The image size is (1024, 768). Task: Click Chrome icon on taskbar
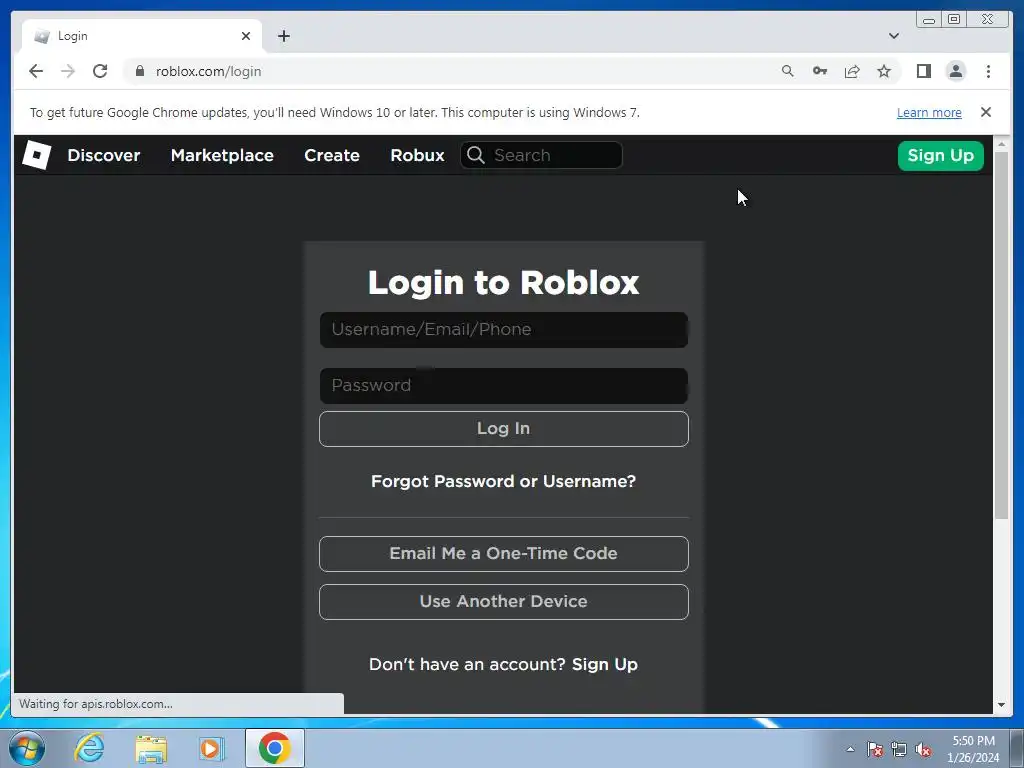(274, 748)
